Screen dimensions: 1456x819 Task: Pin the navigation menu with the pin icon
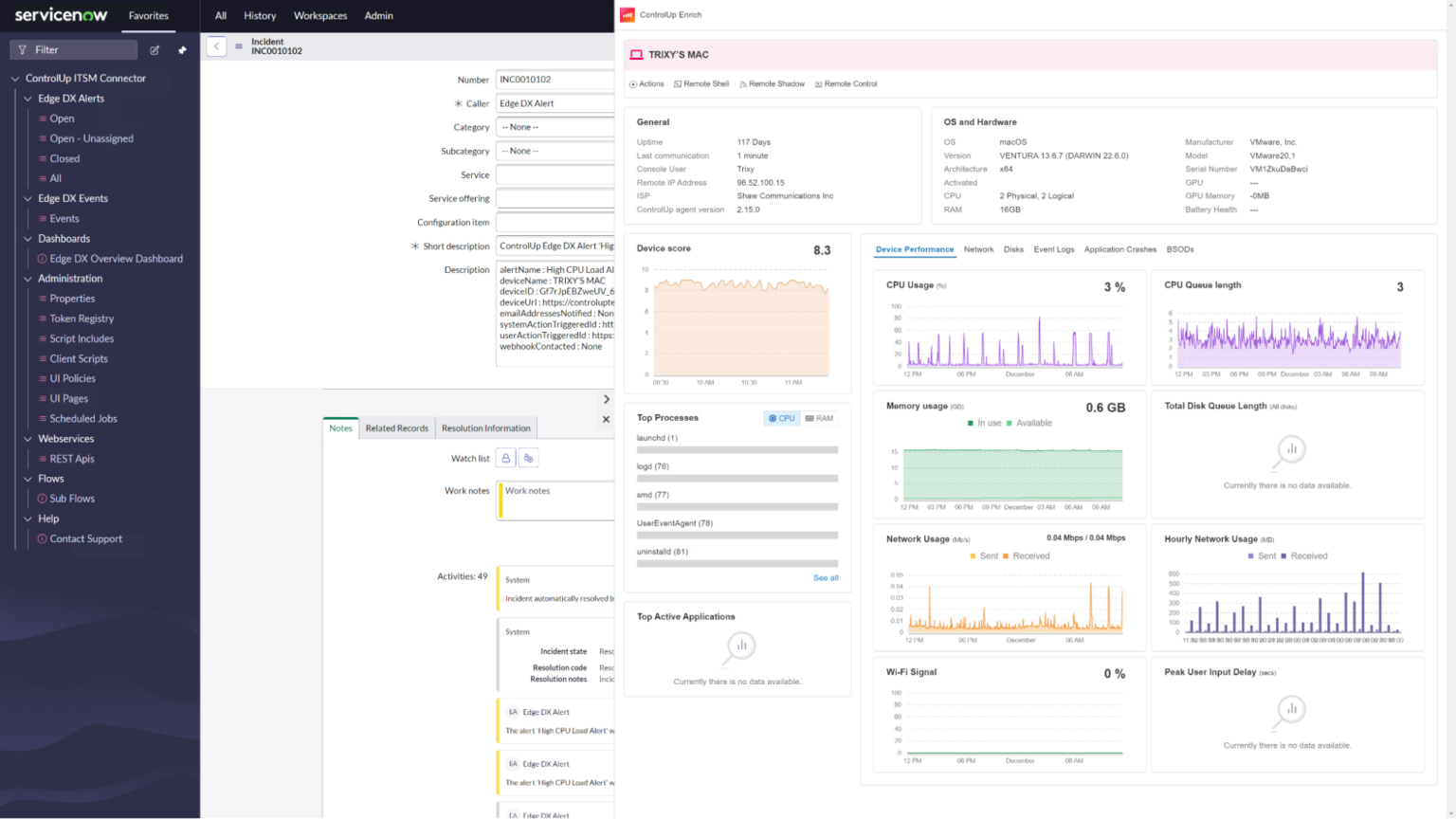click(182, 49)
